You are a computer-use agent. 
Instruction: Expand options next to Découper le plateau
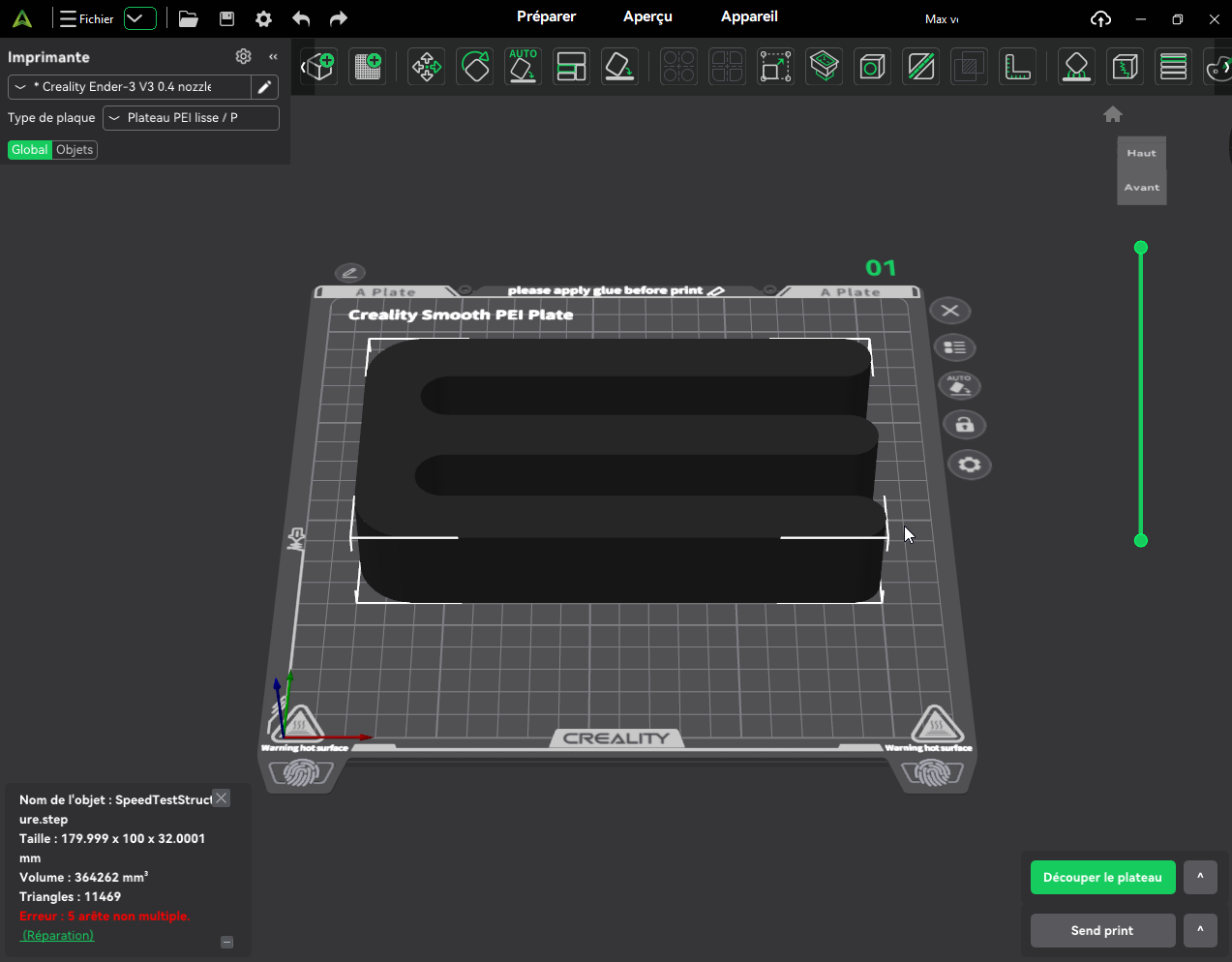(x=1200, y=878)
